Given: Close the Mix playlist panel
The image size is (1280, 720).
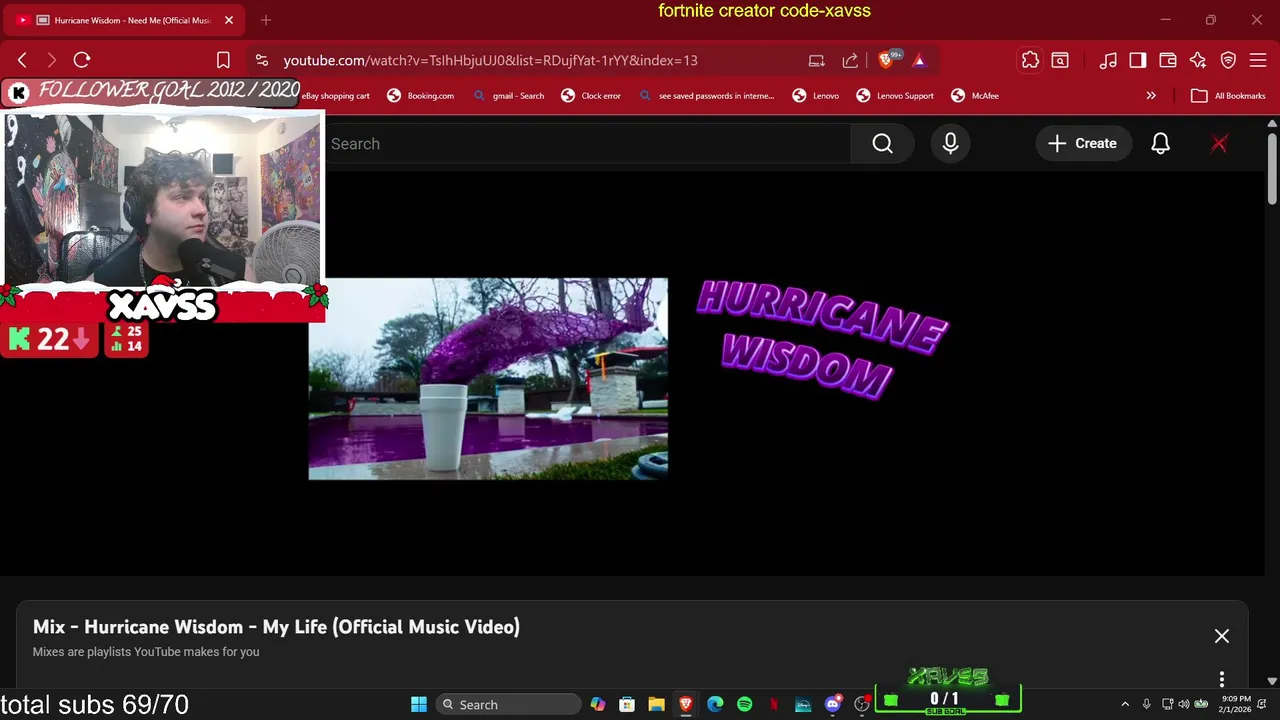Looking at the screenshot, I should click(x=1222, y=636).
